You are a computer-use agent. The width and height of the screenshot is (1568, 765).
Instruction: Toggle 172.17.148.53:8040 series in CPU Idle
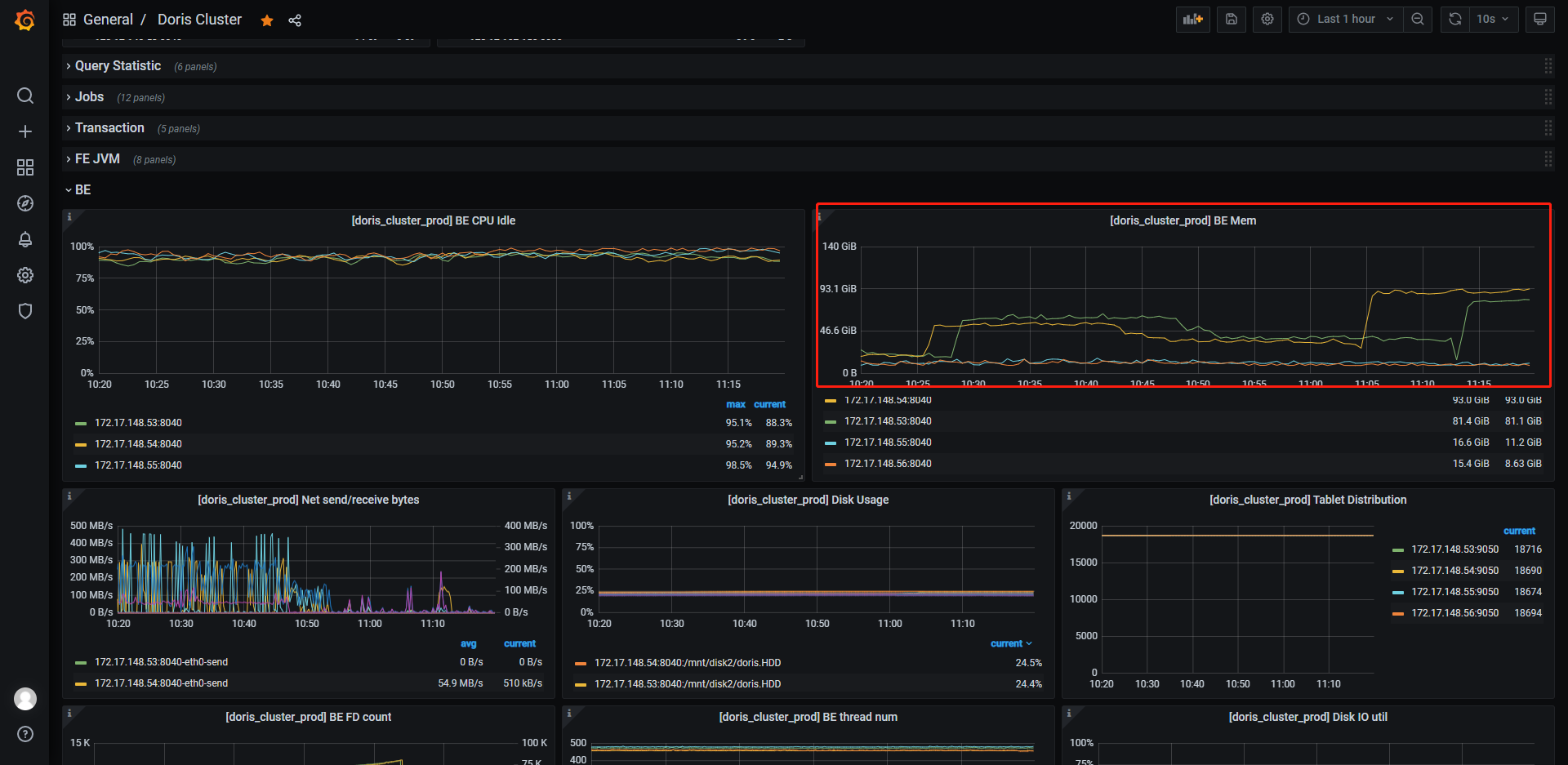click(x=138, y=423)
